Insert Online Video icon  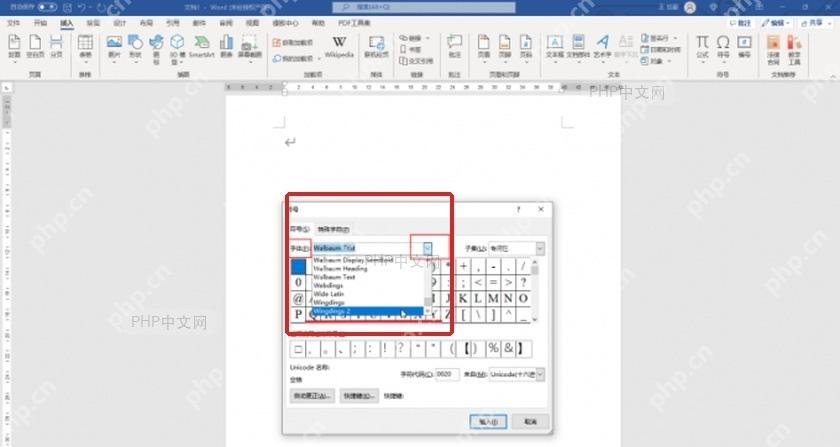[x=376, y=46]
